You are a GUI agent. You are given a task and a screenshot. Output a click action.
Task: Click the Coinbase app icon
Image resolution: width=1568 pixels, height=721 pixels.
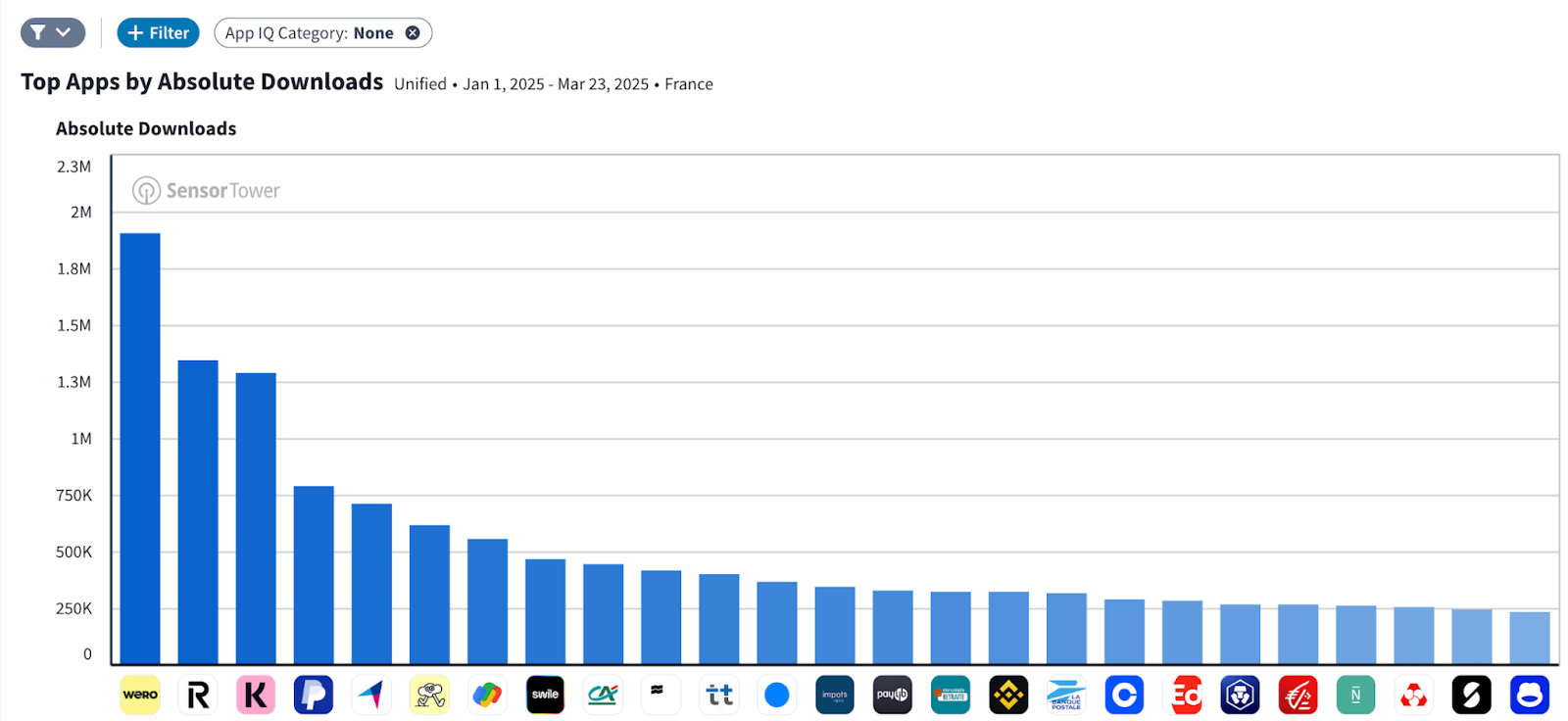coord(1124,695)
